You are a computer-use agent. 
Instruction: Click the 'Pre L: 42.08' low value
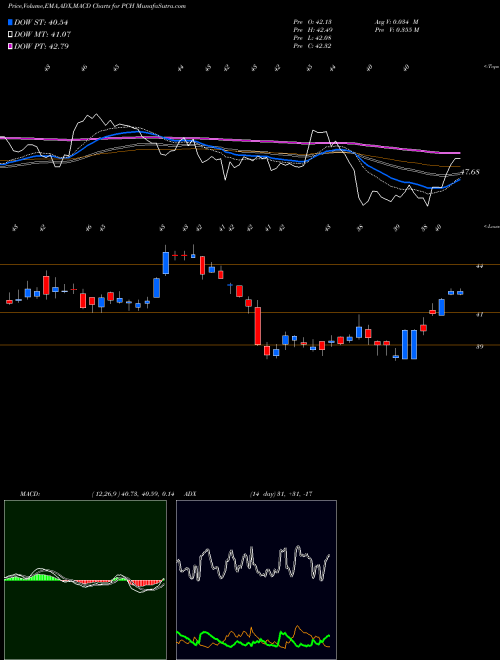click(312, 38)
